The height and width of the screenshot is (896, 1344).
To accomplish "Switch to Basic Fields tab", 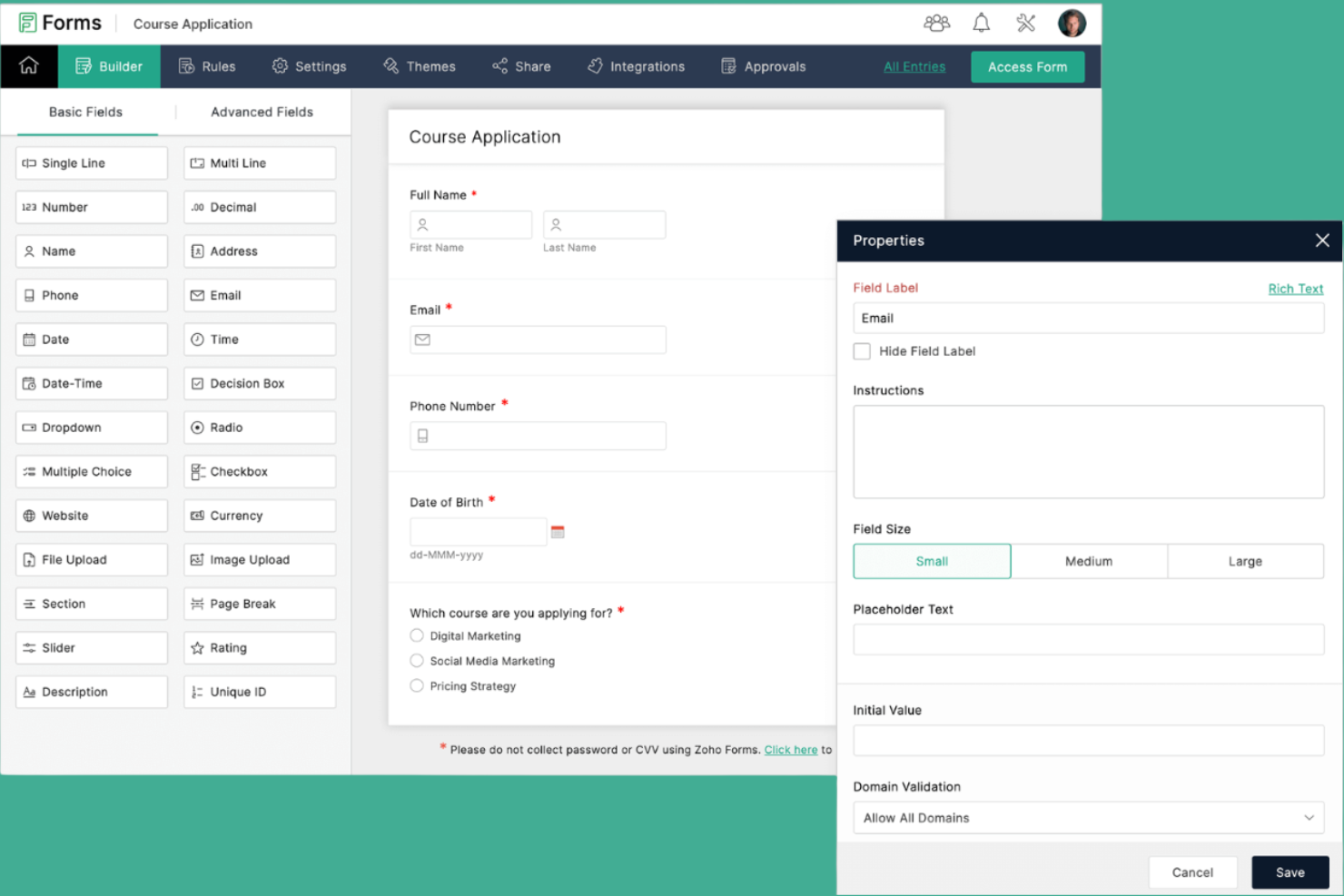I will pyautogui.click(x=85, y=112).
